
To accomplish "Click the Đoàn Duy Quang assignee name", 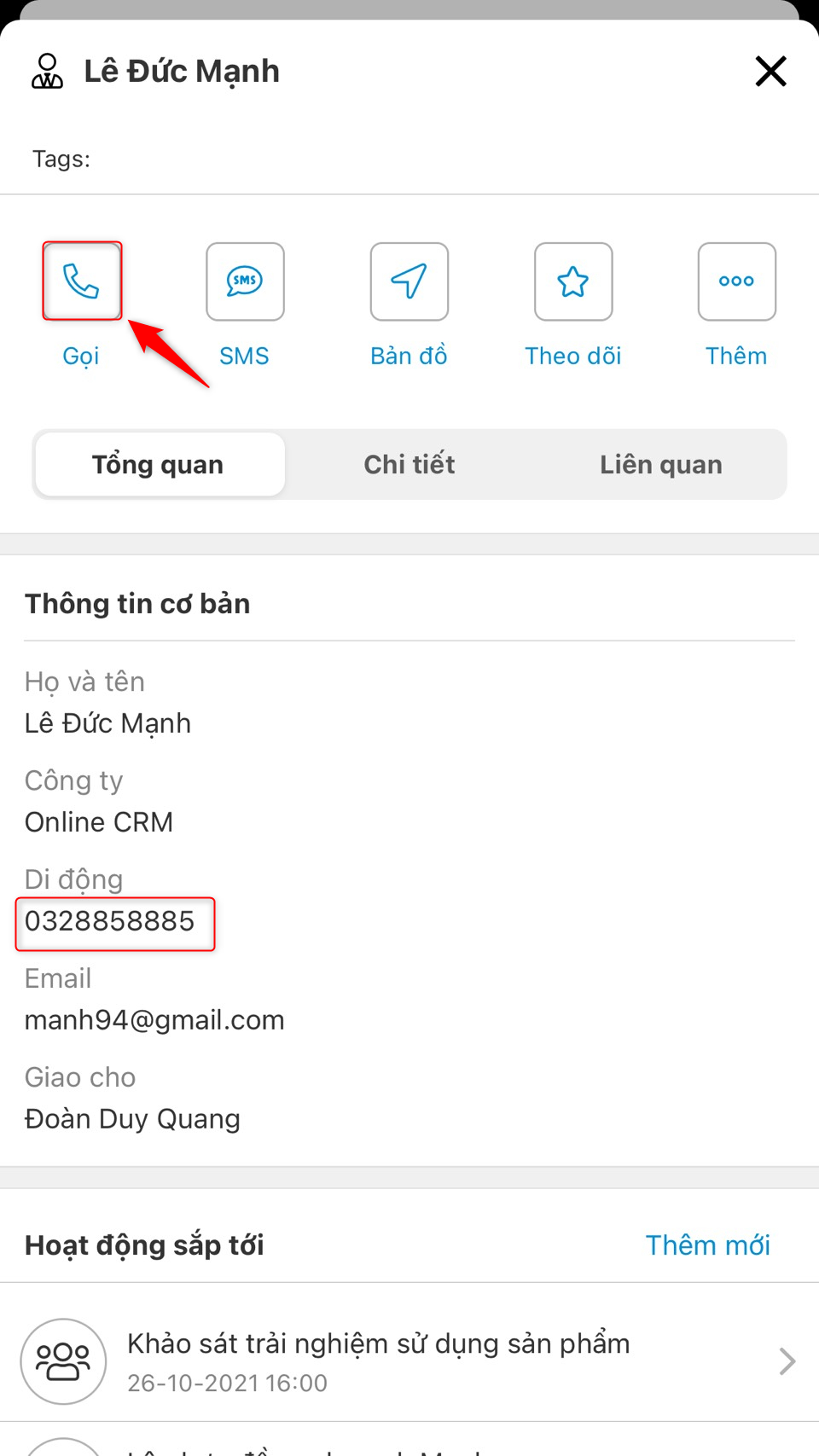I will click(132, 1119).
